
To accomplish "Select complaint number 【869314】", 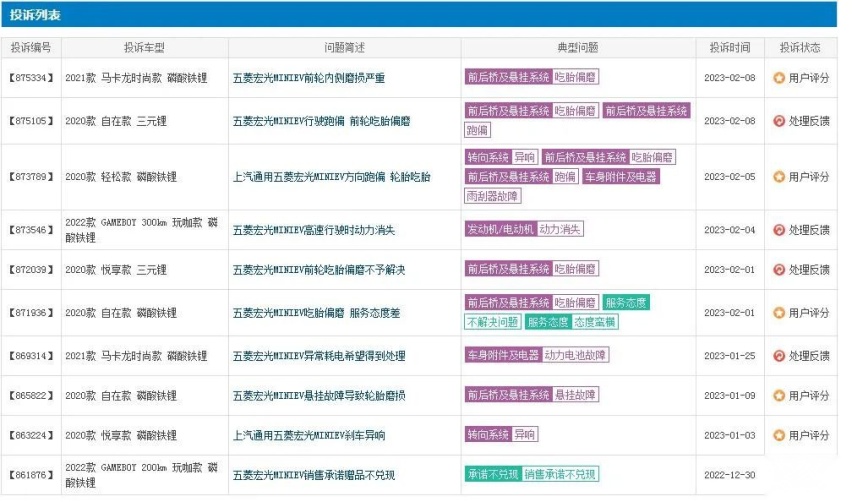I will click(31, 356).
